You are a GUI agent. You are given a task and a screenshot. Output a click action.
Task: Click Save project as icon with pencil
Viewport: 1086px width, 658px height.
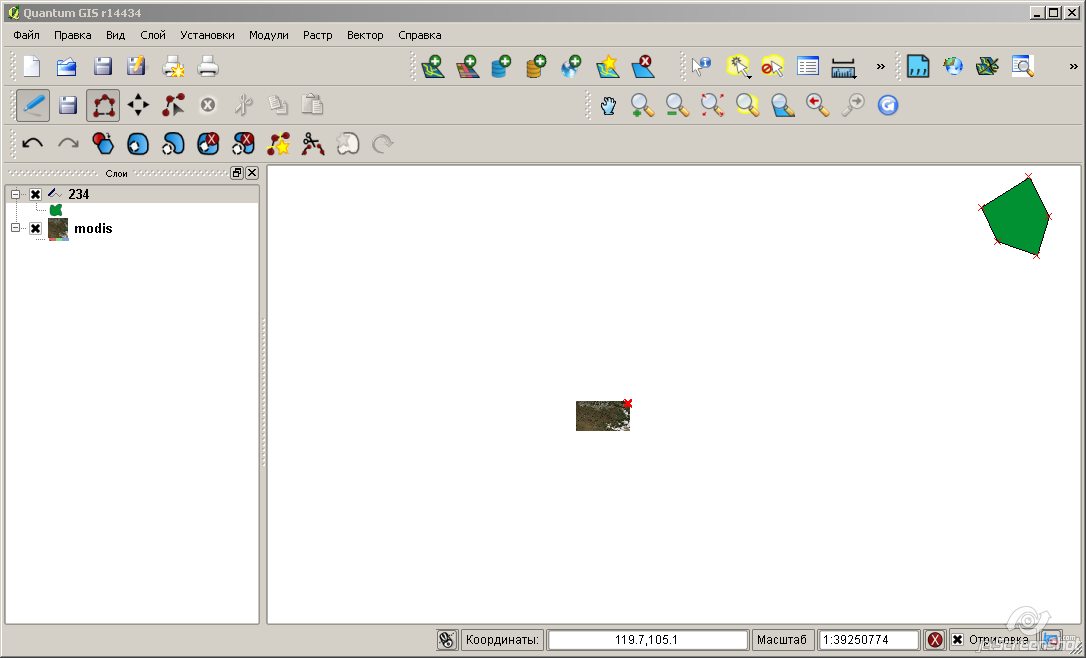tap(136, 66)
